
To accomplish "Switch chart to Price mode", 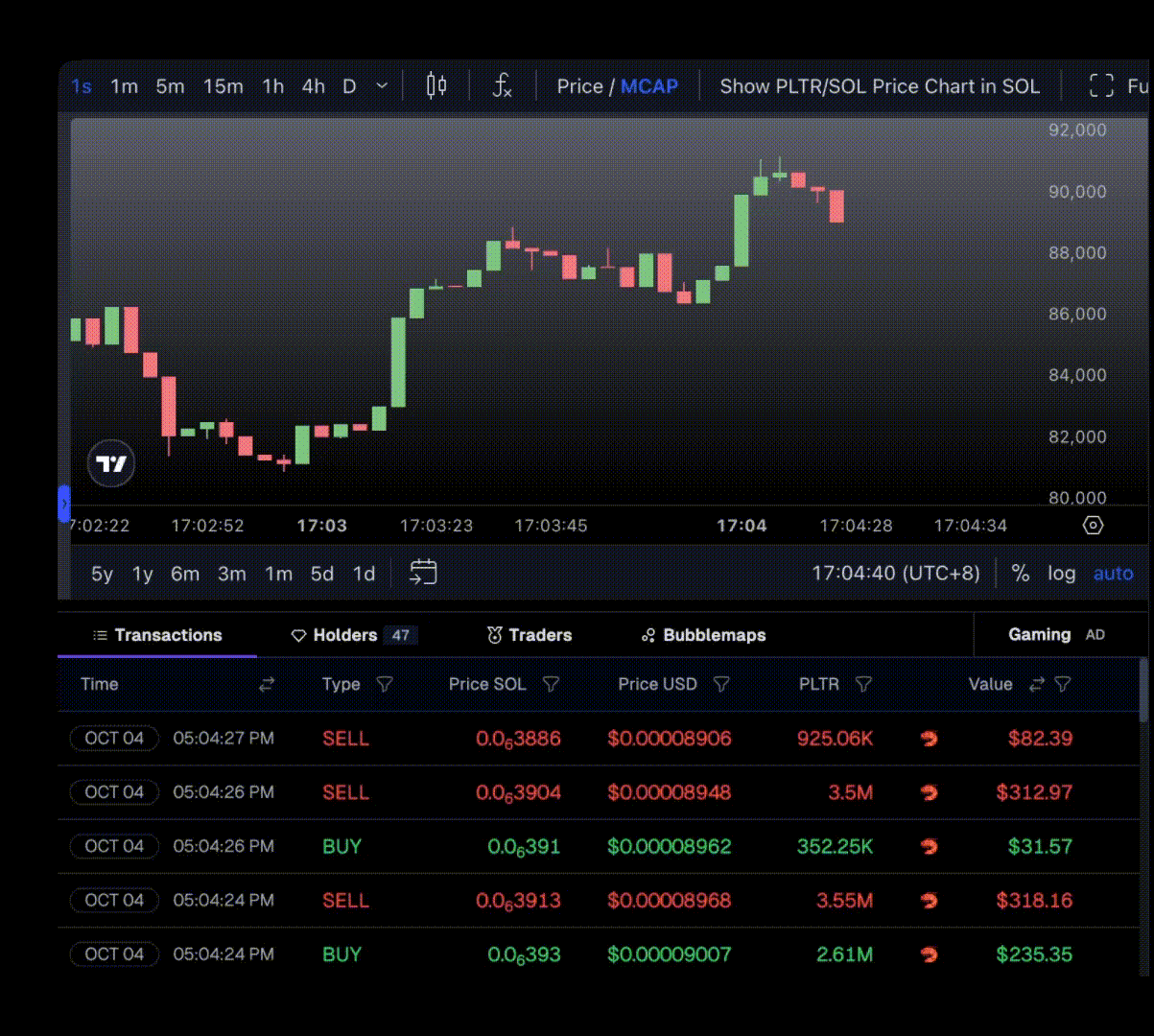I will click(579, 86).
